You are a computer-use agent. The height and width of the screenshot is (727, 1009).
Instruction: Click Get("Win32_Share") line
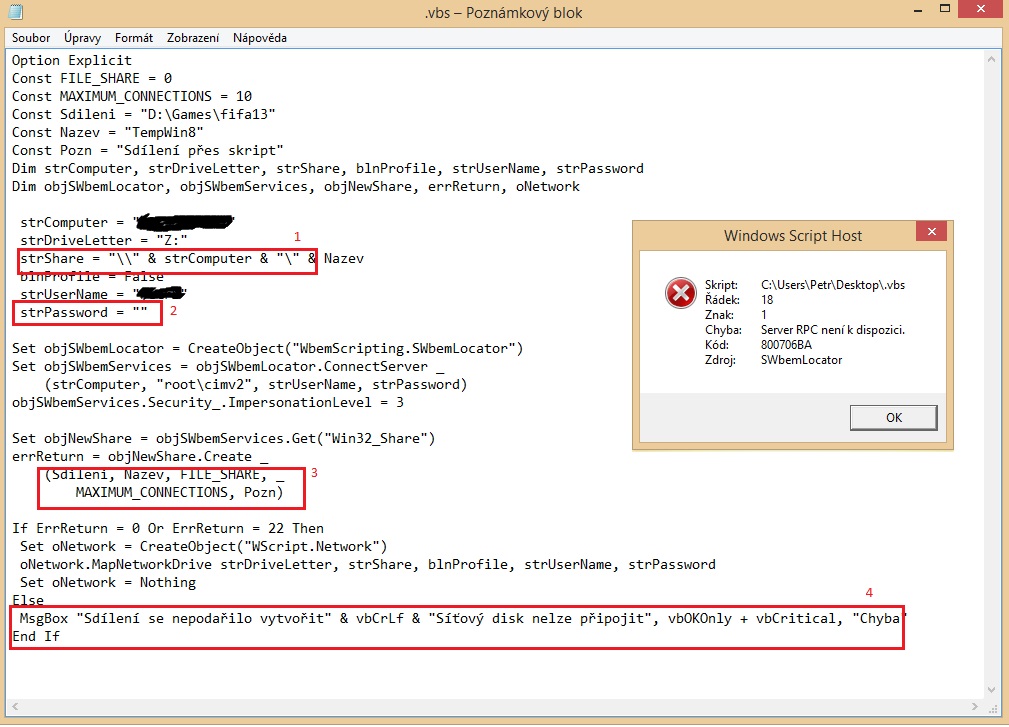point(223,439)
